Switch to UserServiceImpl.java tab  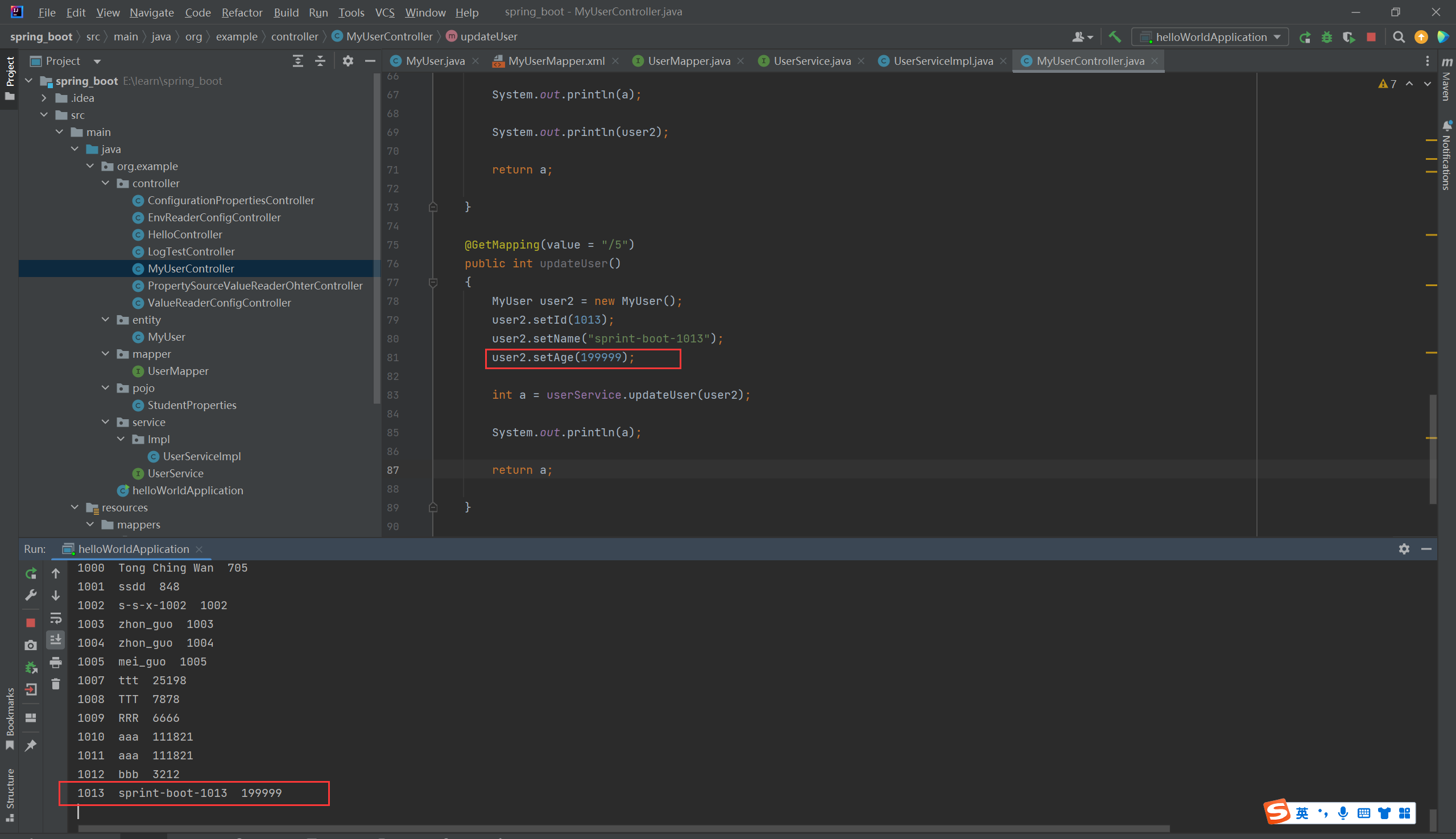click(x=942, y=61)
